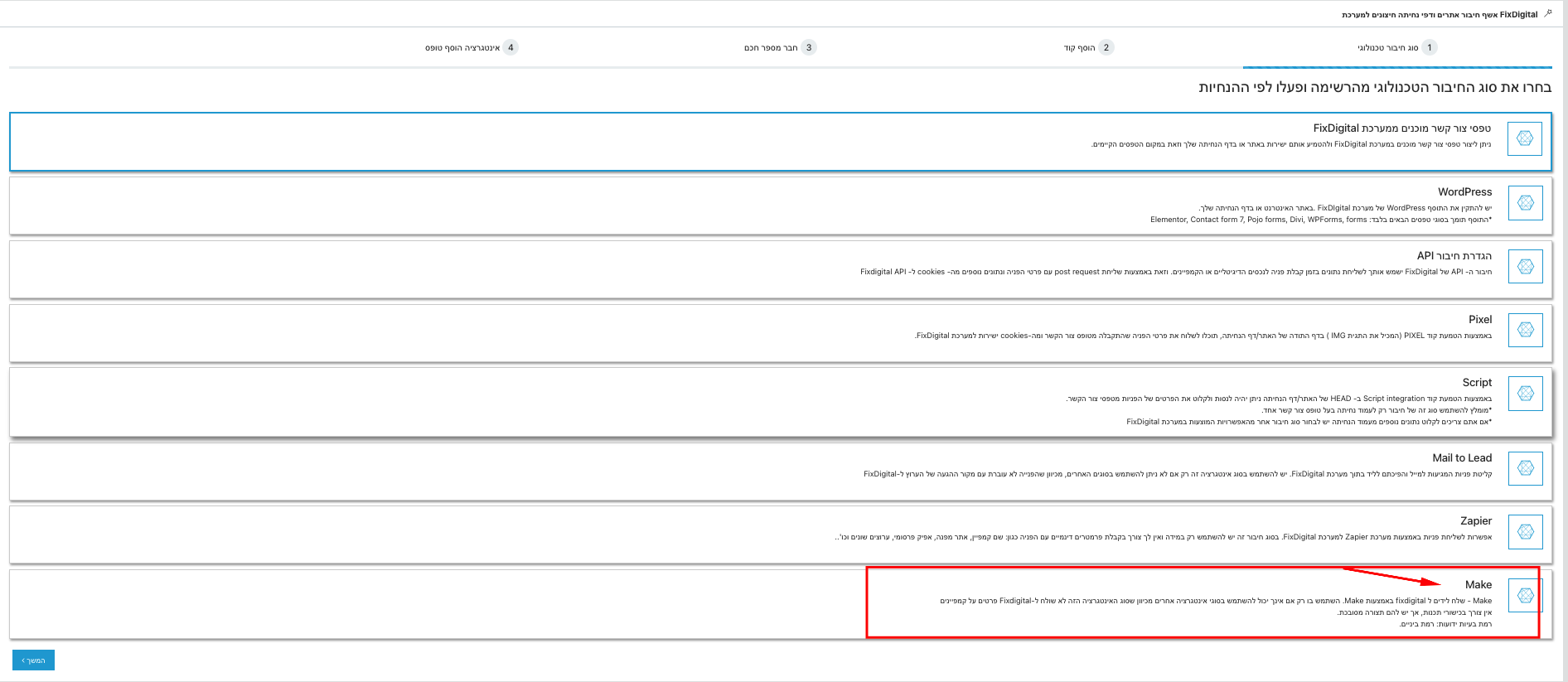Open step 1 tab 'סוג חיבור טכנולוגי'
The width and height of the screenshot is (1568, 682).
click(x=1396, y=47)
